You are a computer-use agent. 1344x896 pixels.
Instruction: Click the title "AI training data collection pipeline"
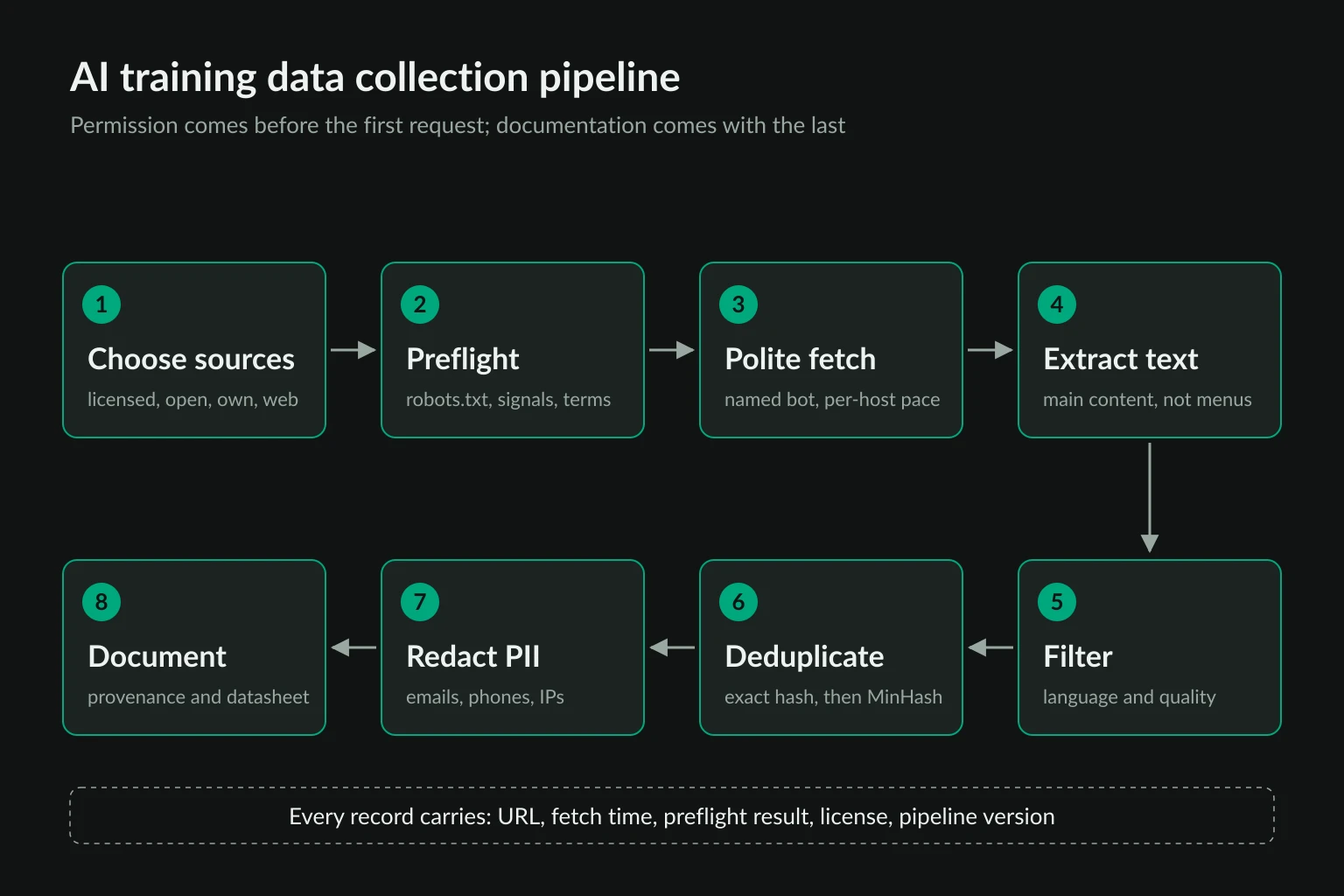(x=374, y=78)
